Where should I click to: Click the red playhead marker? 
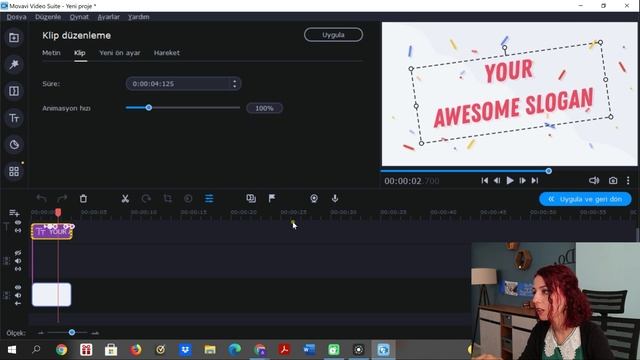point(58,212)
